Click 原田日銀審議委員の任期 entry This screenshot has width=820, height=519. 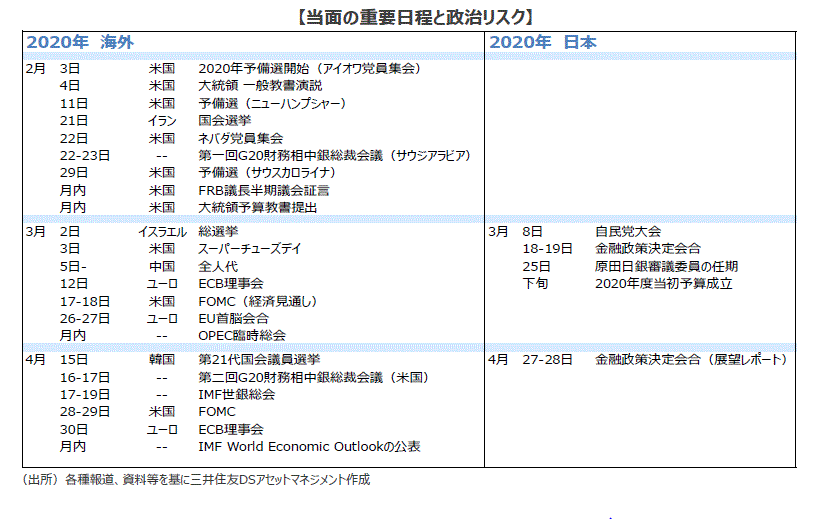tap(666, 266)
